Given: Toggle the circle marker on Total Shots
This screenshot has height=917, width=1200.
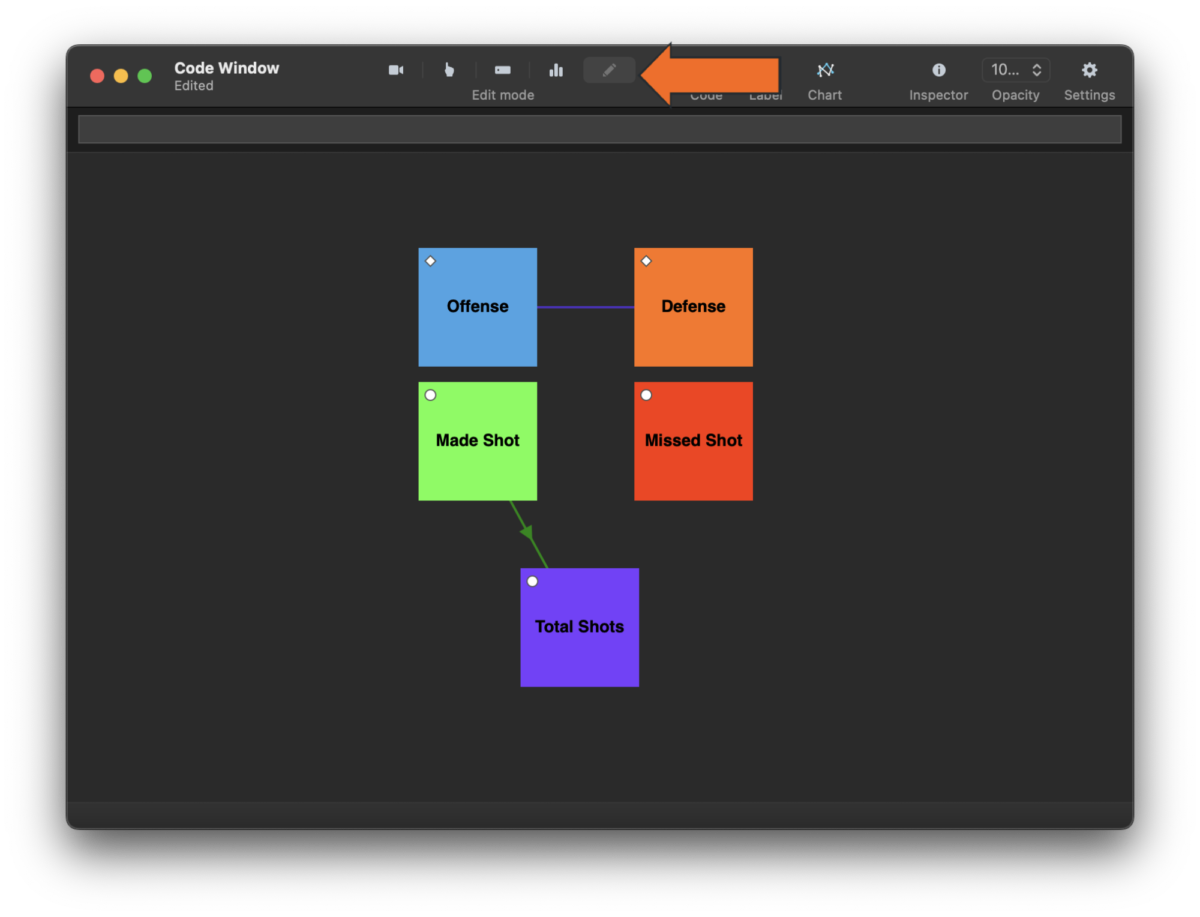Looking at the screenshot, I should point(532,581).
